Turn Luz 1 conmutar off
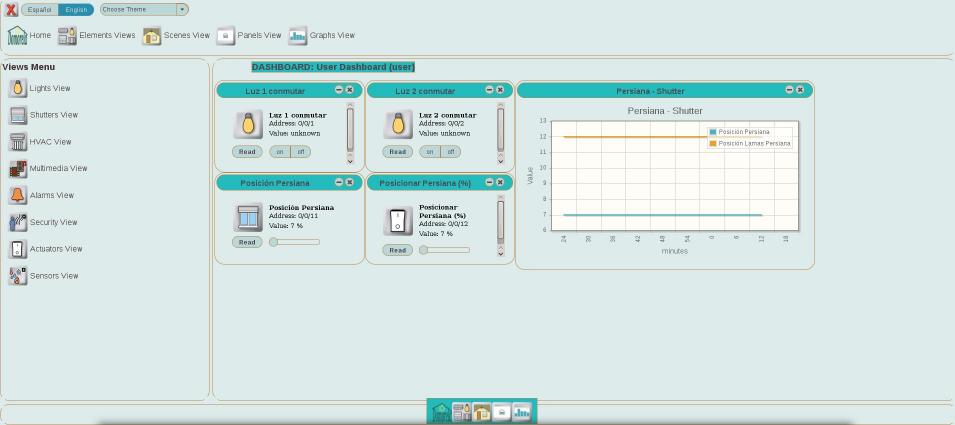The height and width of the screenshot is (425, 955). (300, 152)
